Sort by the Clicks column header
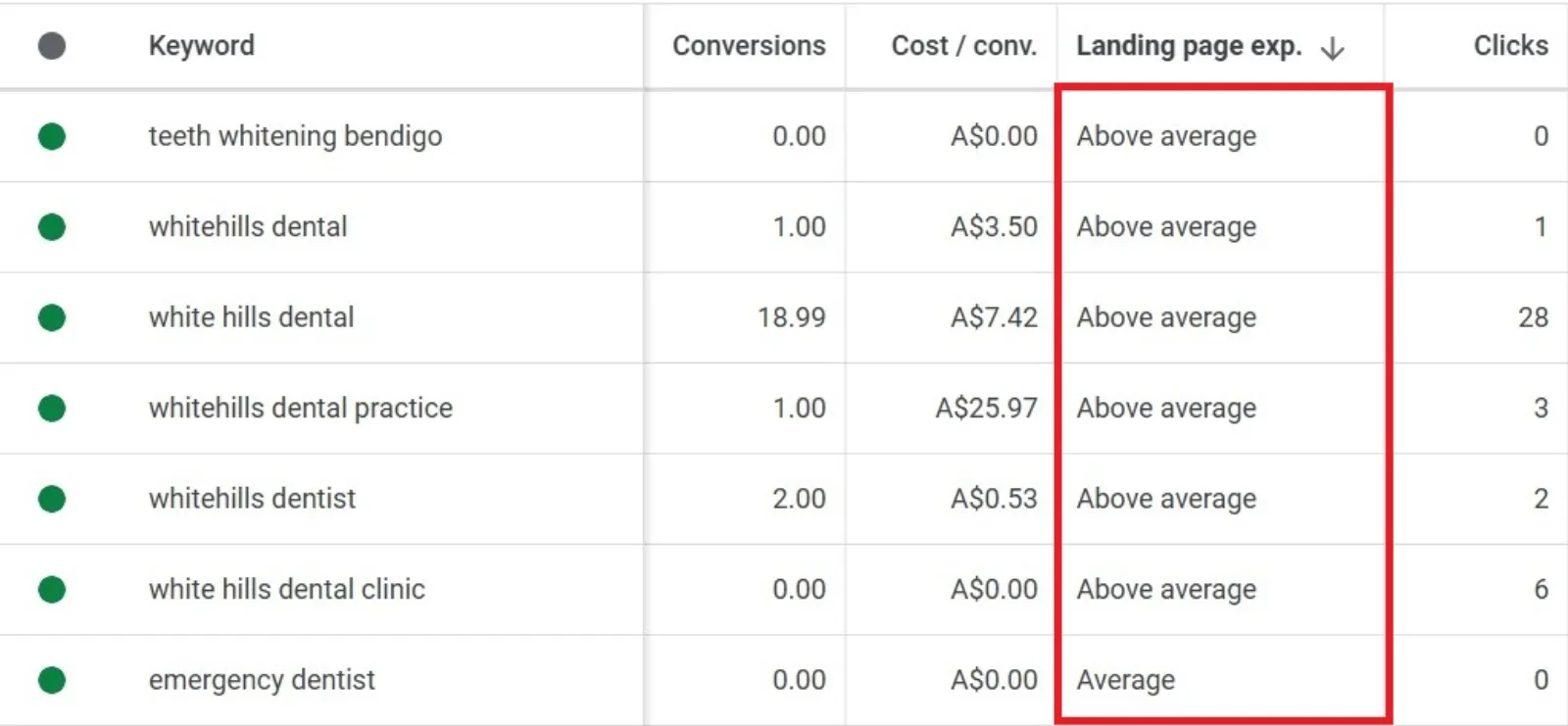Screen dimensions: 1568x726 click(1511, 45)
